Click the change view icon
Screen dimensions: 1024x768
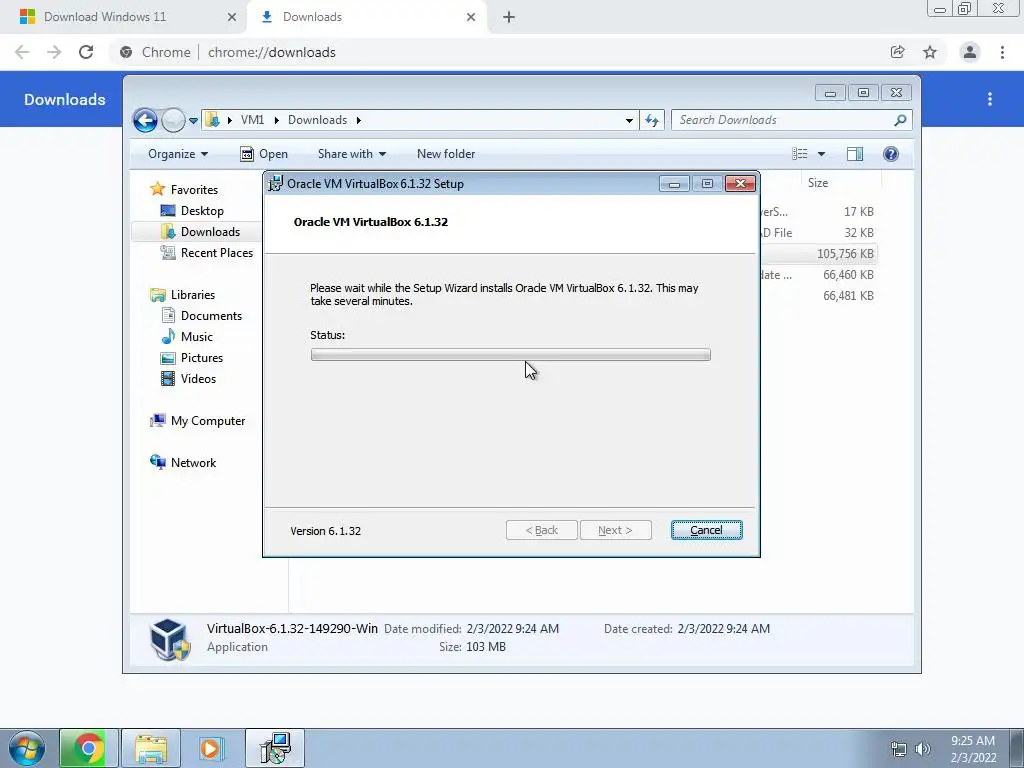tap(800, 154)
